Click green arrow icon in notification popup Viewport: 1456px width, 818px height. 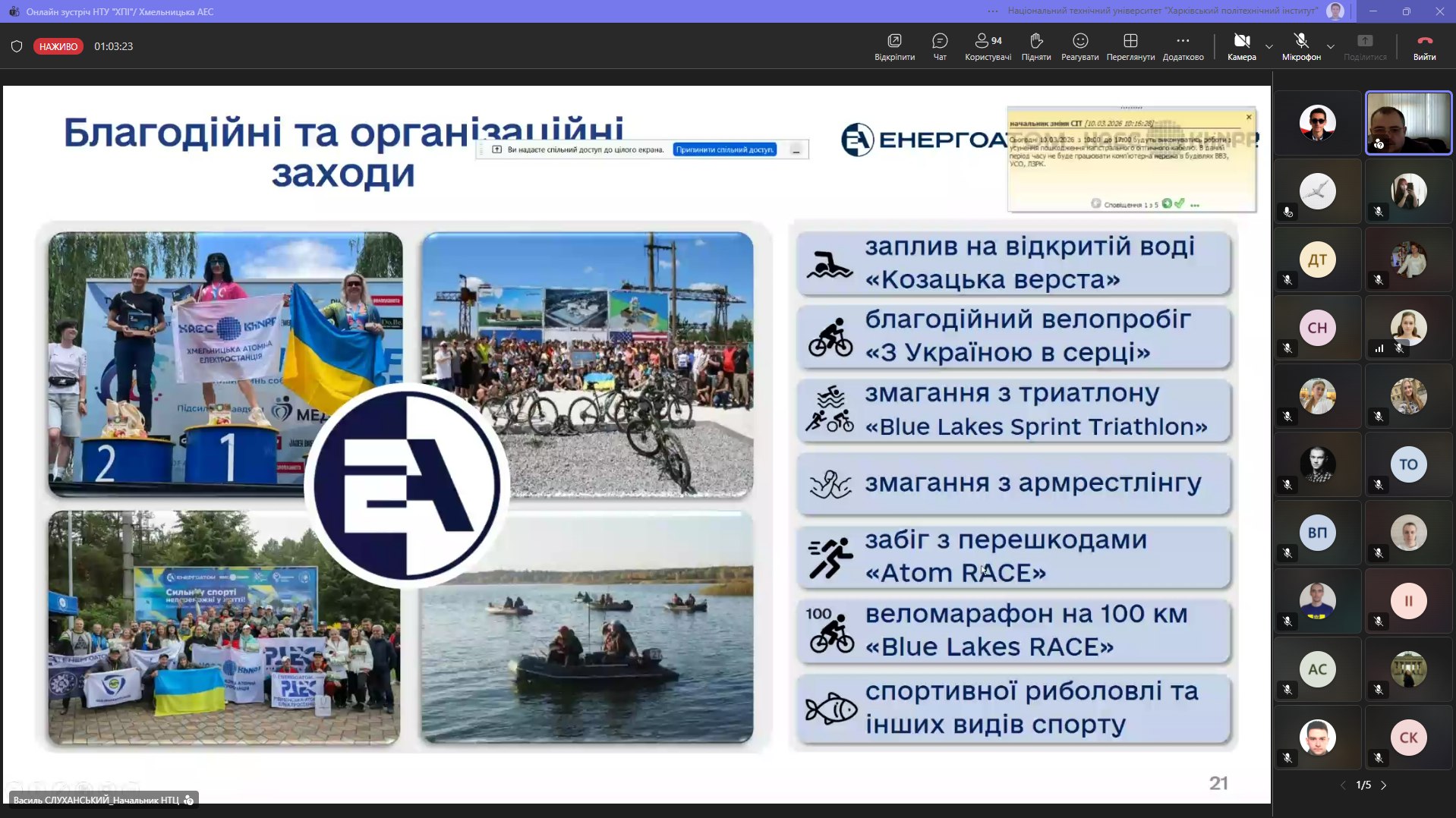click(x=1167, y=203)
